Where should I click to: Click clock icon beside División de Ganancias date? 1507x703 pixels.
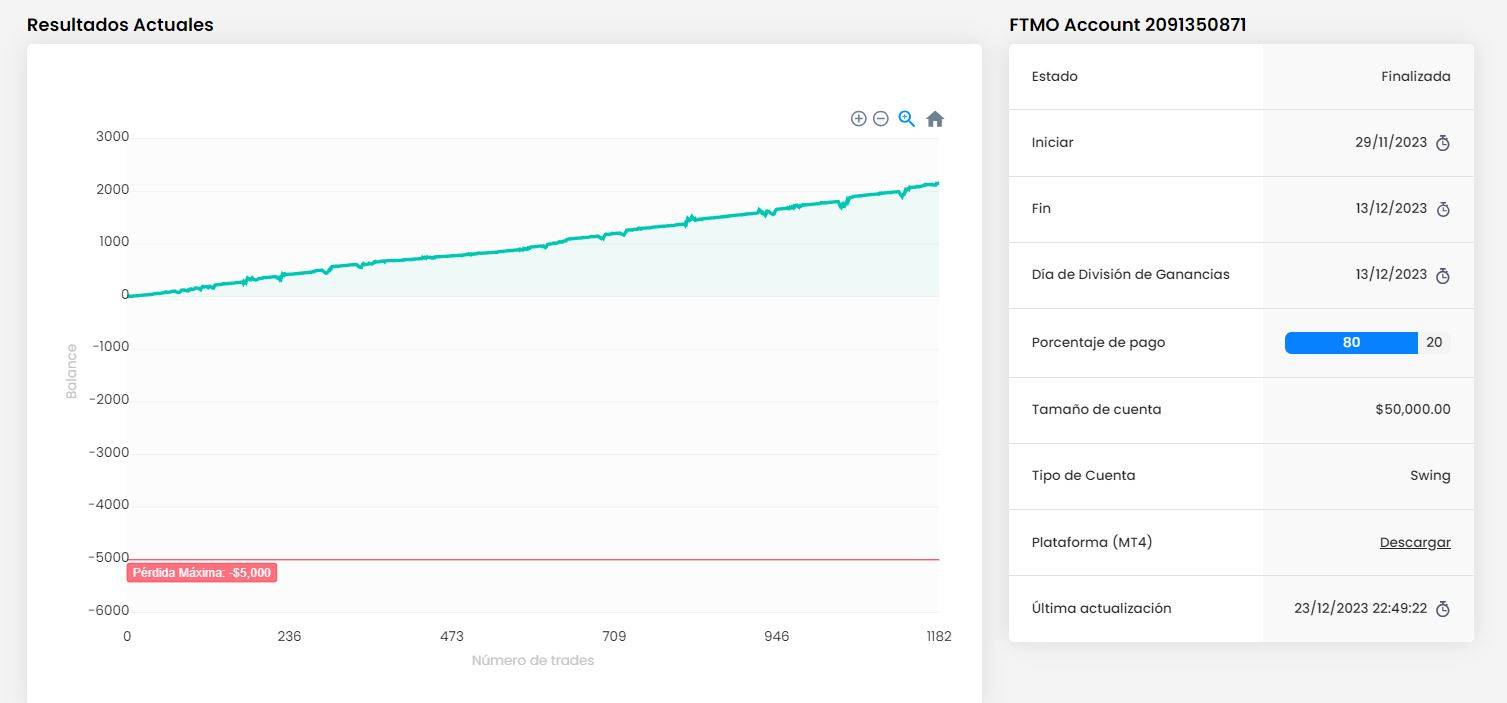(1443, 275)
